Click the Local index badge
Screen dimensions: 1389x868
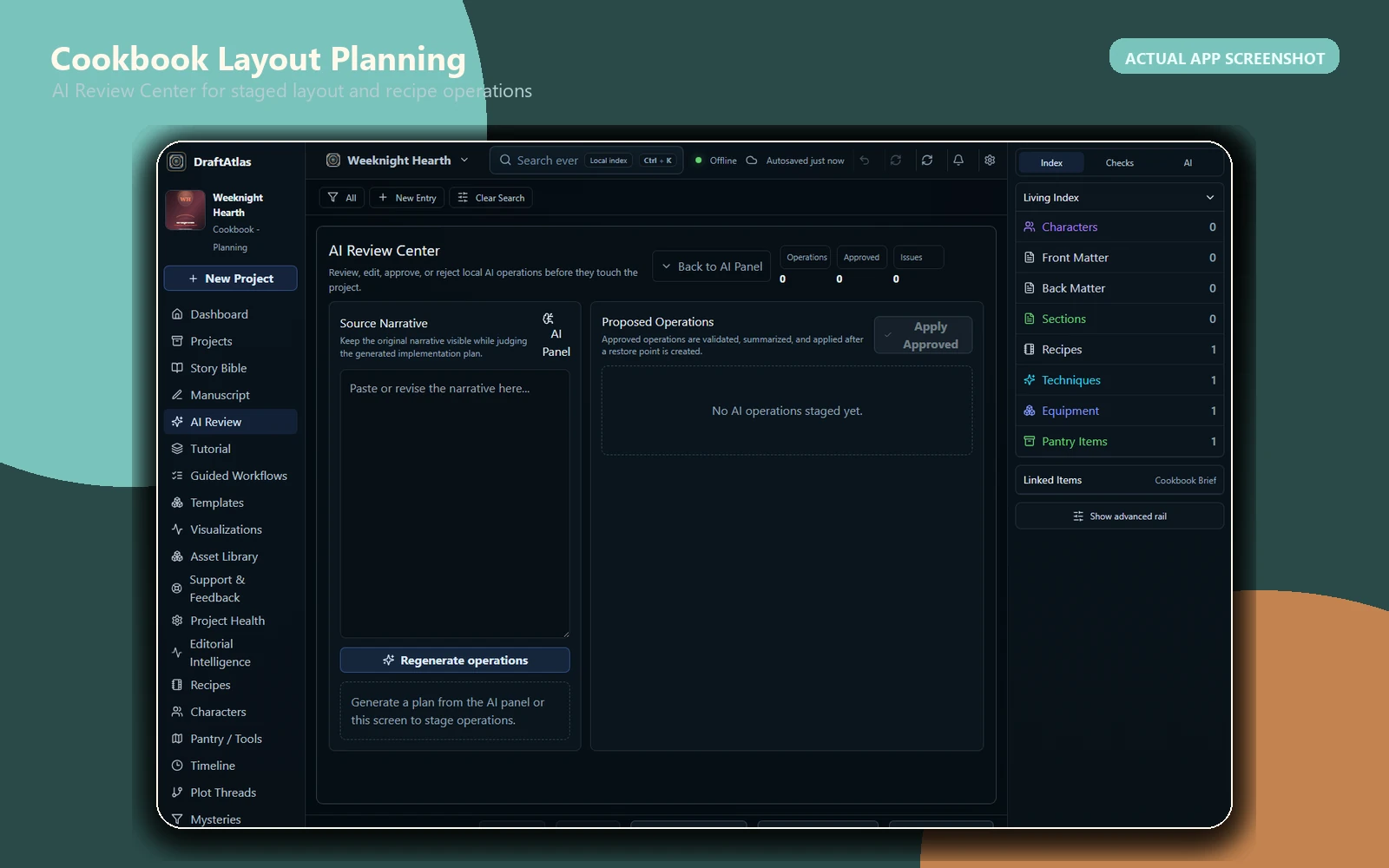[x=609, y=161]
